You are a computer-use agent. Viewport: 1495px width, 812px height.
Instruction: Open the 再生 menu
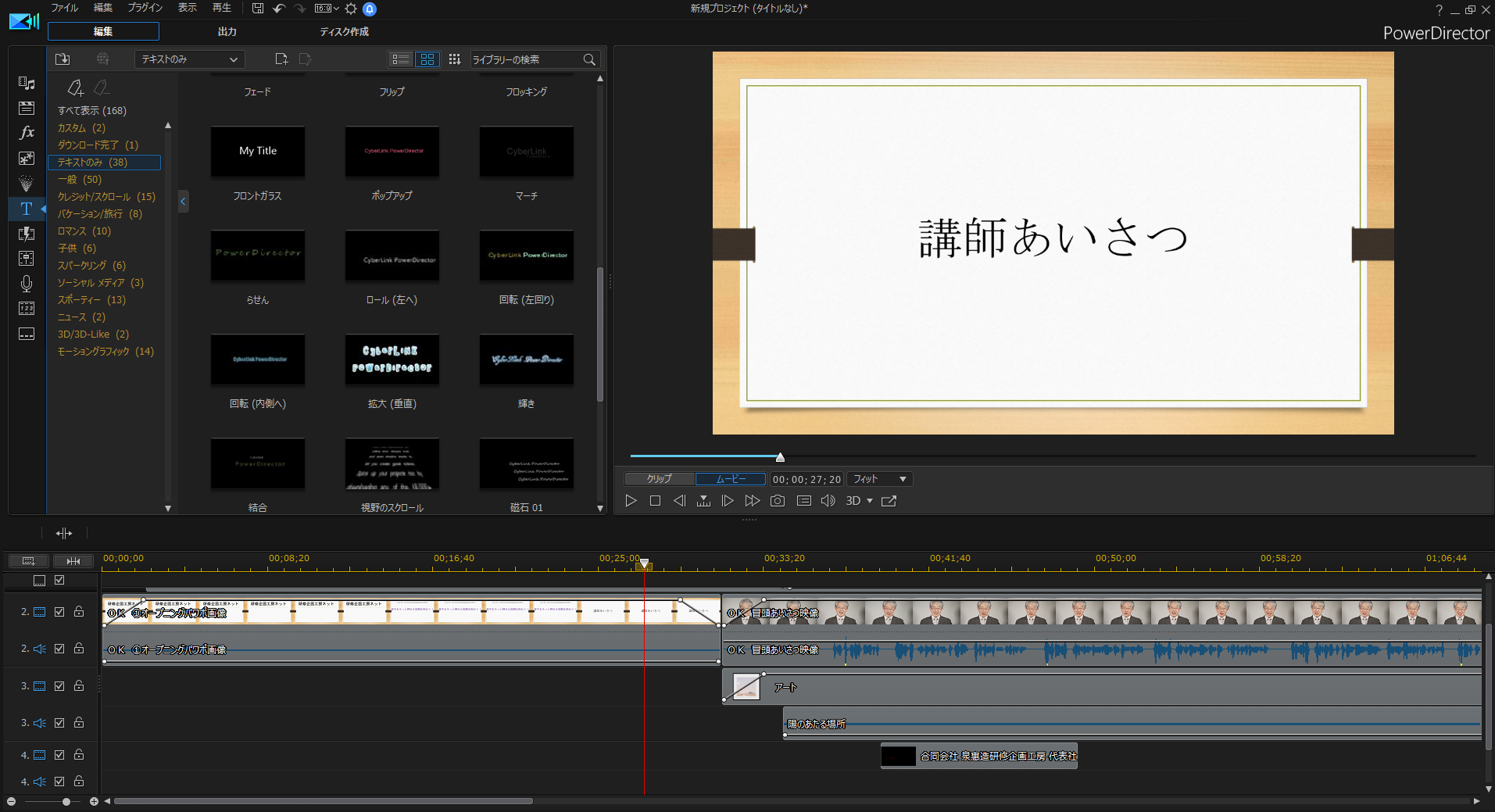point(222,8)
